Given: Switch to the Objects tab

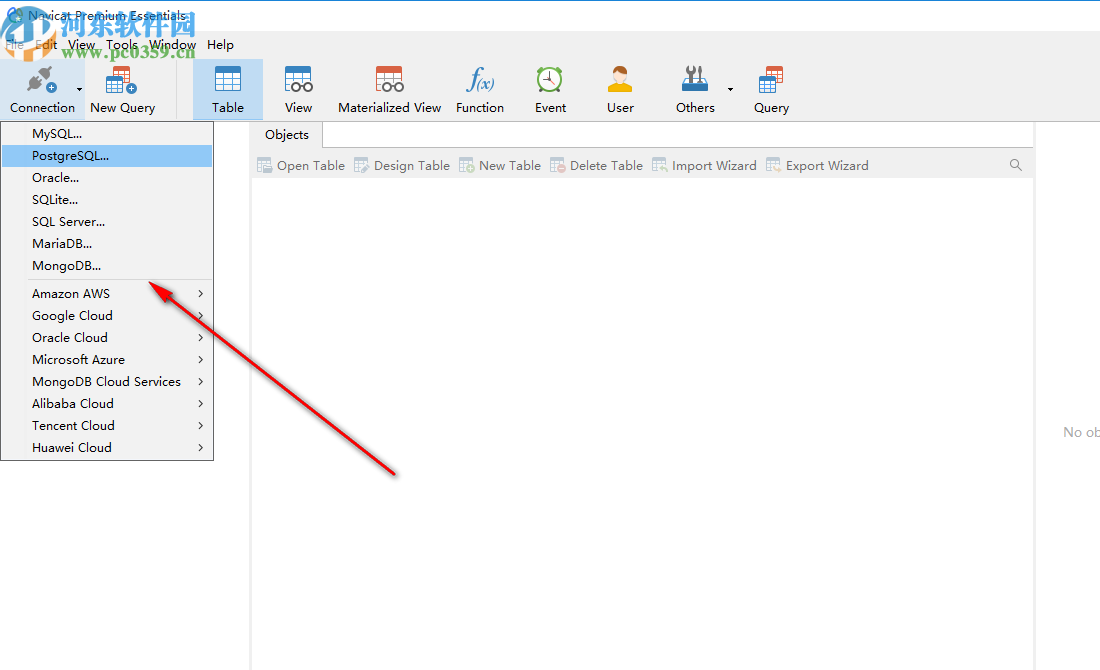Looking at the screenshot, I should [x=287, y=135].
